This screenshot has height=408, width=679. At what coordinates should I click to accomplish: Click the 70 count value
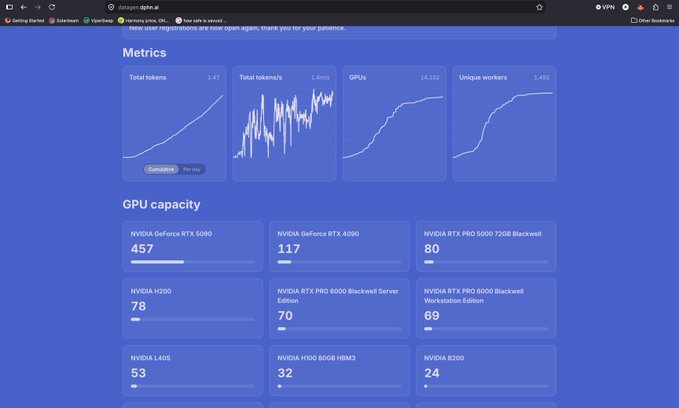285,315
